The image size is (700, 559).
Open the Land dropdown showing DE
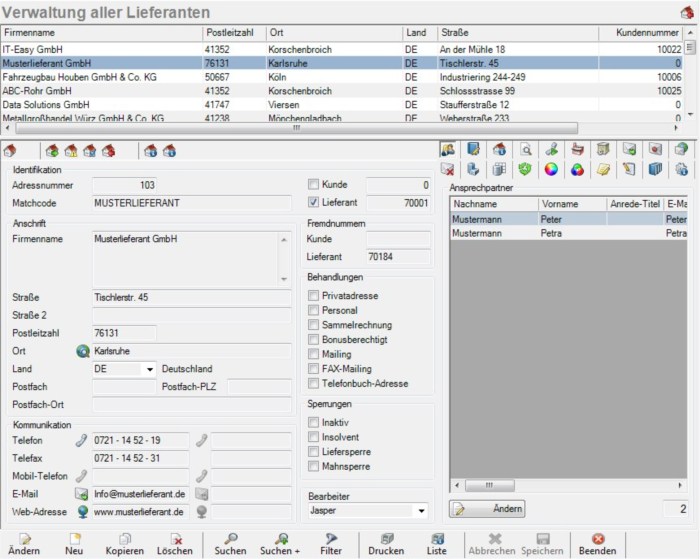[x=150, y=369]
